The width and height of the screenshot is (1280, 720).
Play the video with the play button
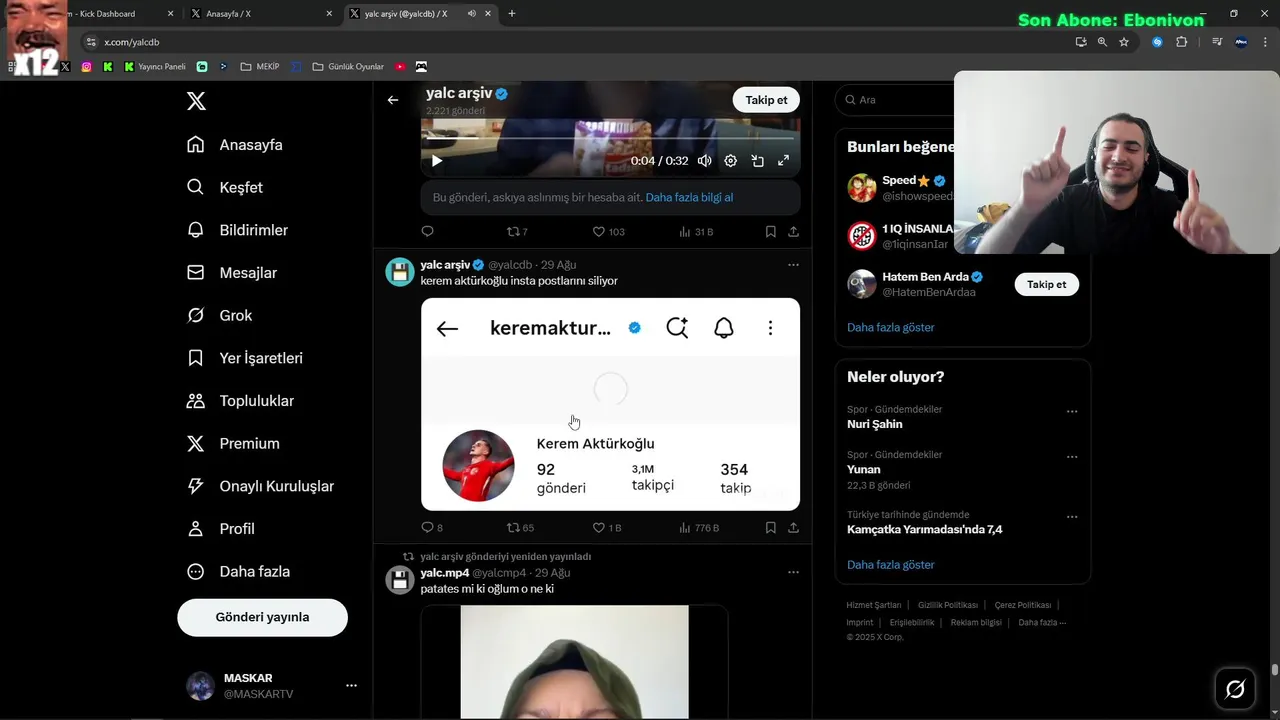tap(437, 161)
